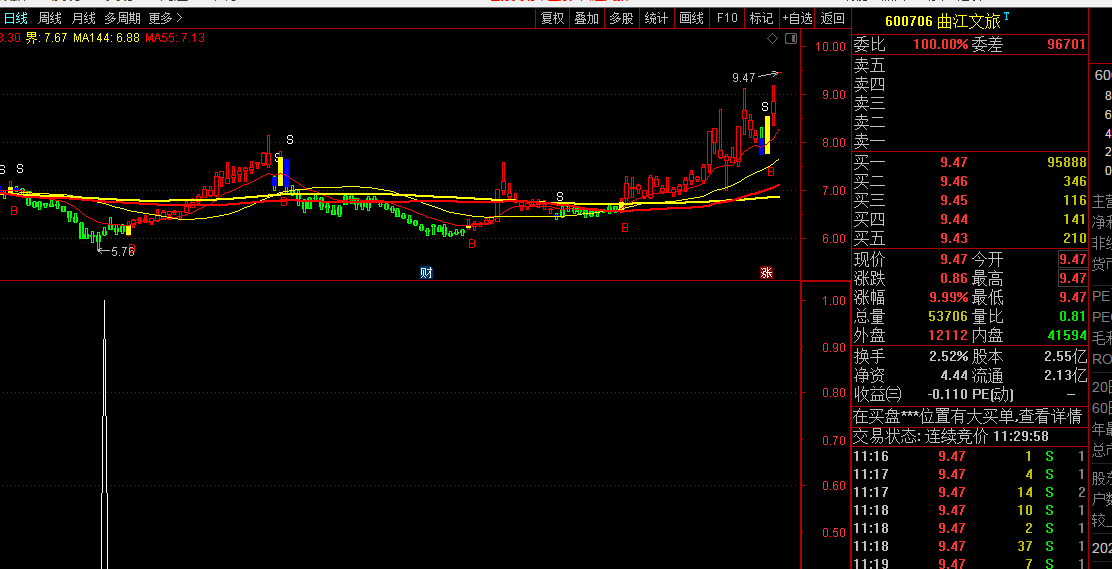
Task: Toggle the 多股 multi-stock view
Action: coord(621,18)
